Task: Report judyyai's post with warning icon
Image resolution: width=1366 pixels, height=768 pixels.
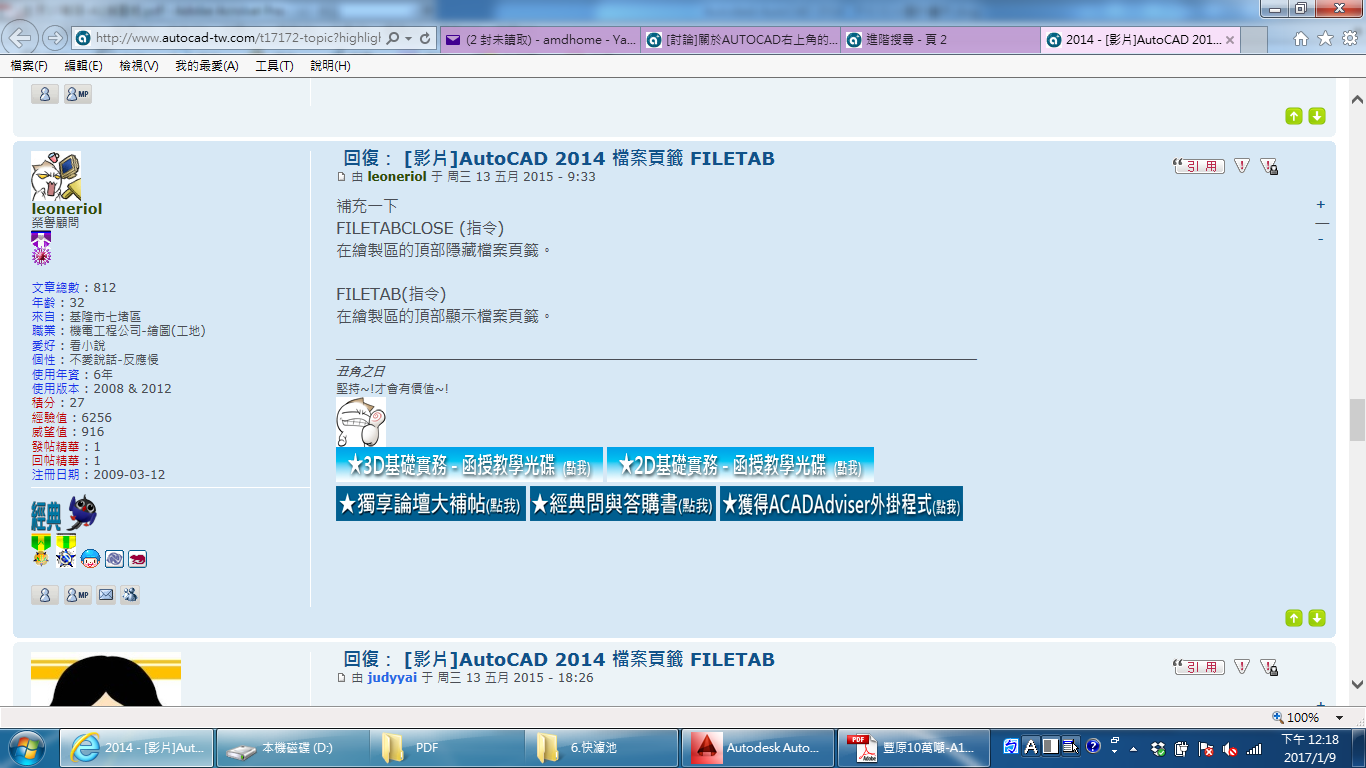Action: click(1241, 667)
